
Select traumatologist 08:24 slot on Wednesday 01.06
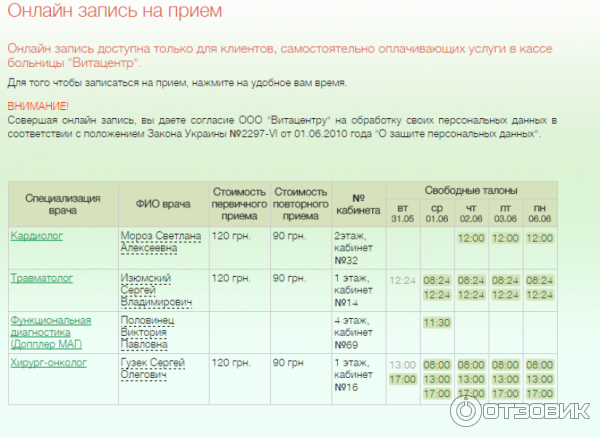[437, 281]
